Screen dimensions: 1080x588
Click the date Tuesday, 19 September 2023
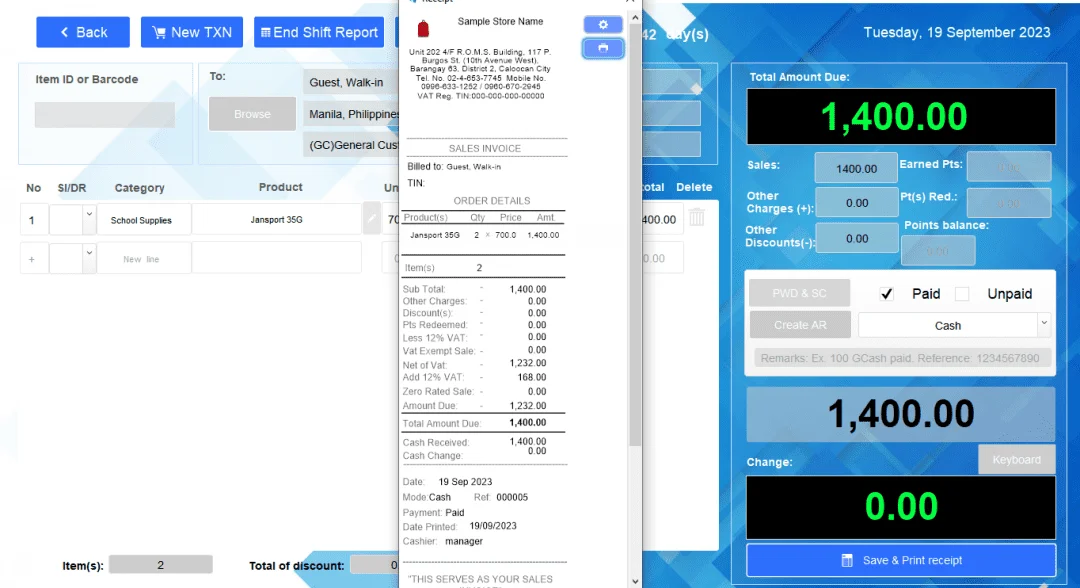pyautogui.click(x=957, y=32)
